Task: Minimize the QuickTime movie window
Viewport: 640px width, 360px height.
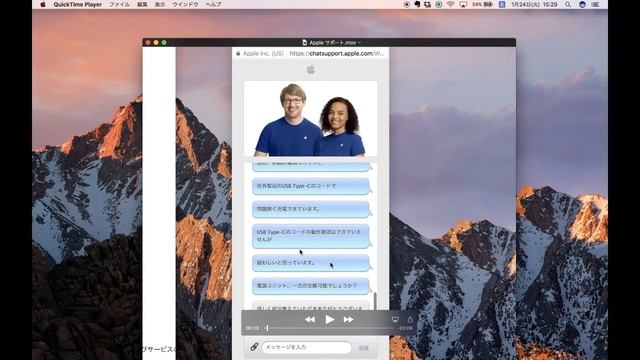Action: 156,42
